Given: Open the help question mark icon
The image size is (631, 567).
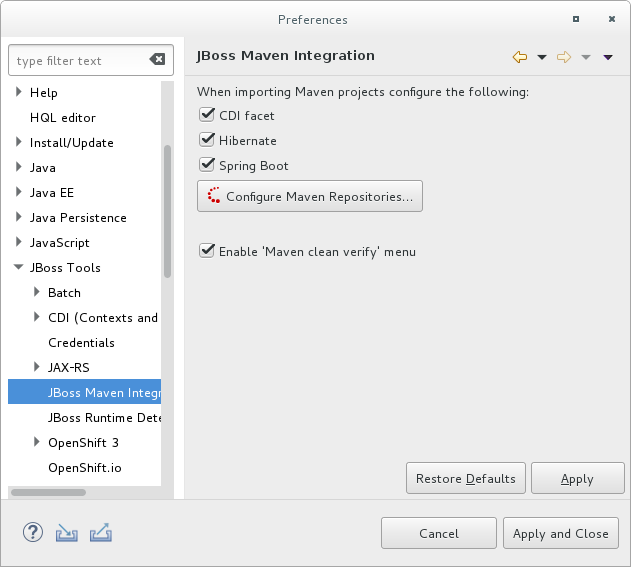Looking at the screenshot, I should (x=33, y=533).
